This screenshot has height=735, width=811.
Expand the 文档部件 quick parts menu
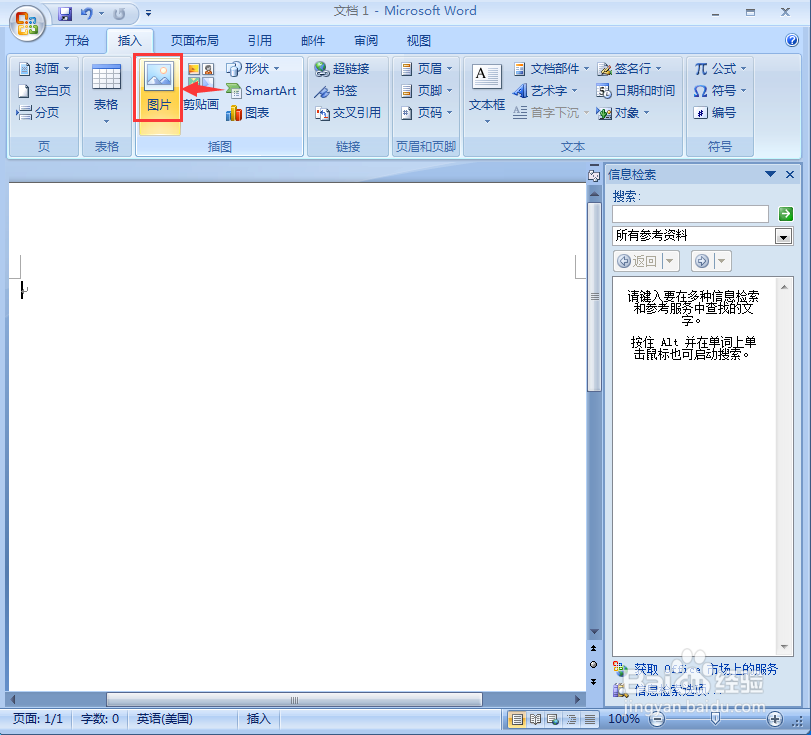click(x=551, y=68)
